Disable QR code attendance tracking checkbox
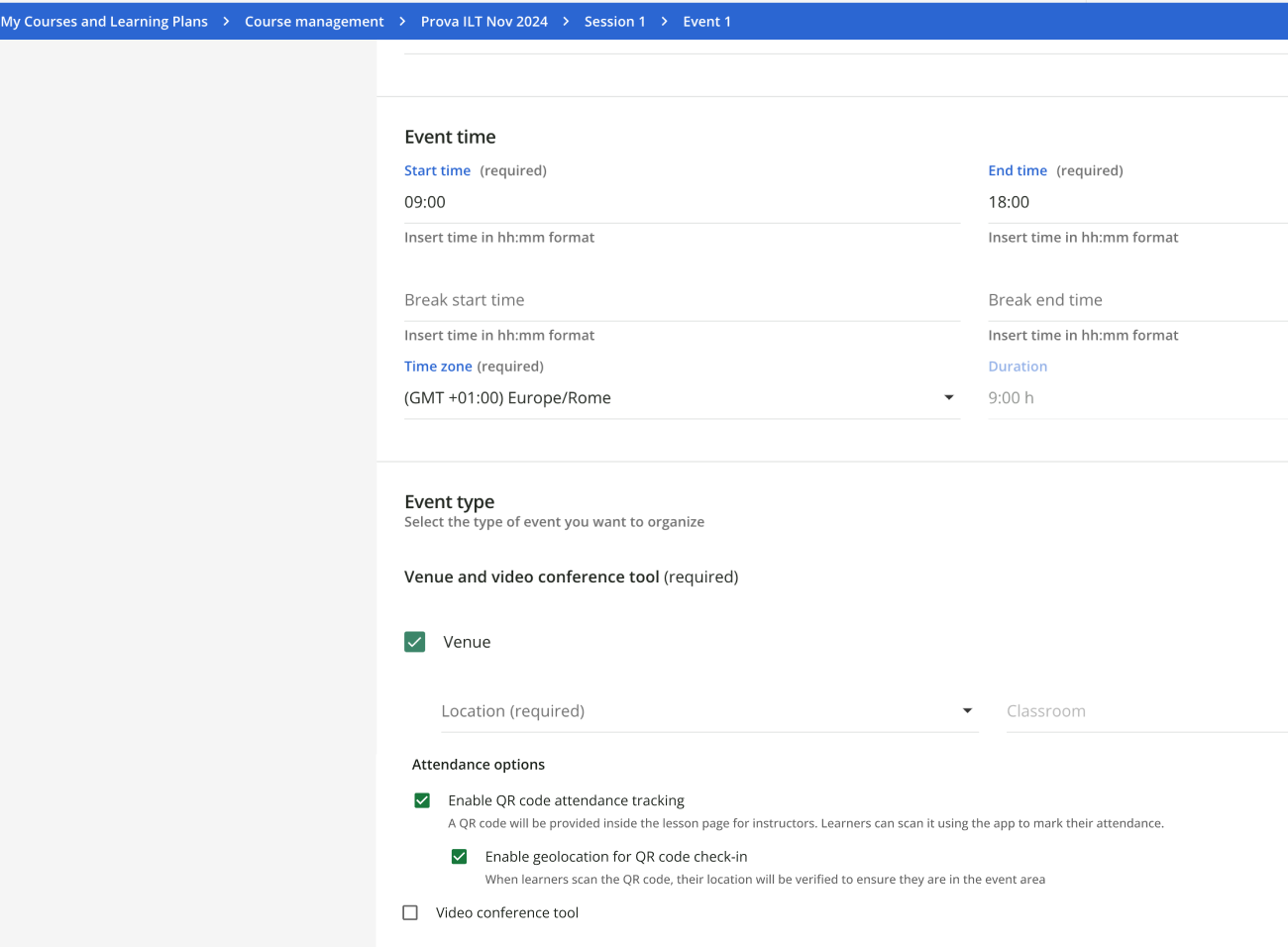The image size is (1288, 947). [422, 800]
